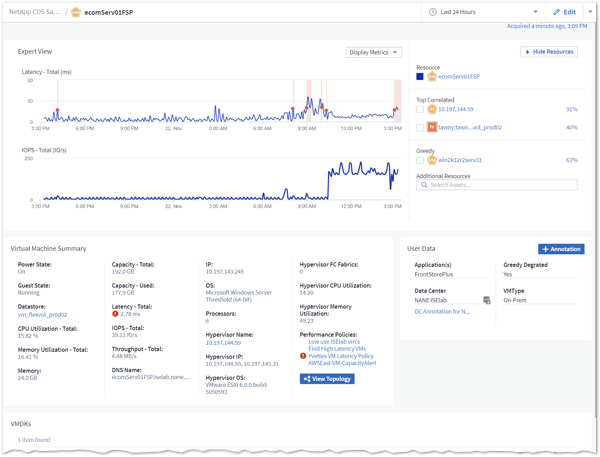Toggle the win2k12r2serv31 greedy resource checkbox
Screen dimensions: 600x457
[421, 160]
